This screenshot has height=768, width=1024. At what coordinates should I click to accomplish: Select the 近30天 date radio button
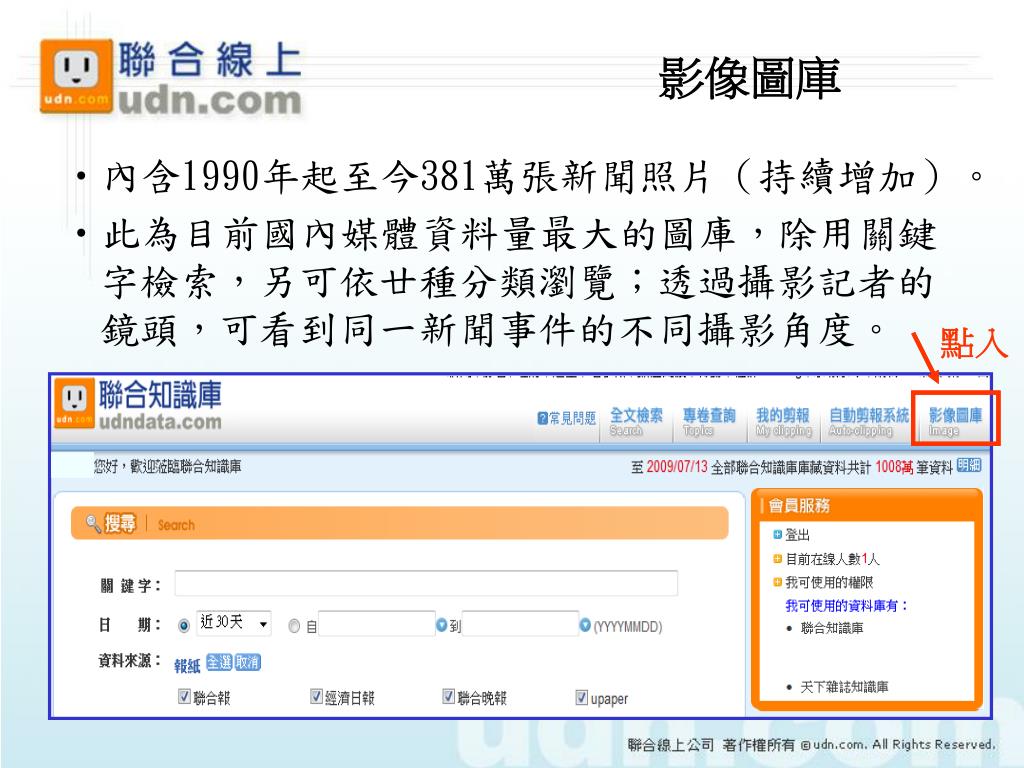pos(184,626)
